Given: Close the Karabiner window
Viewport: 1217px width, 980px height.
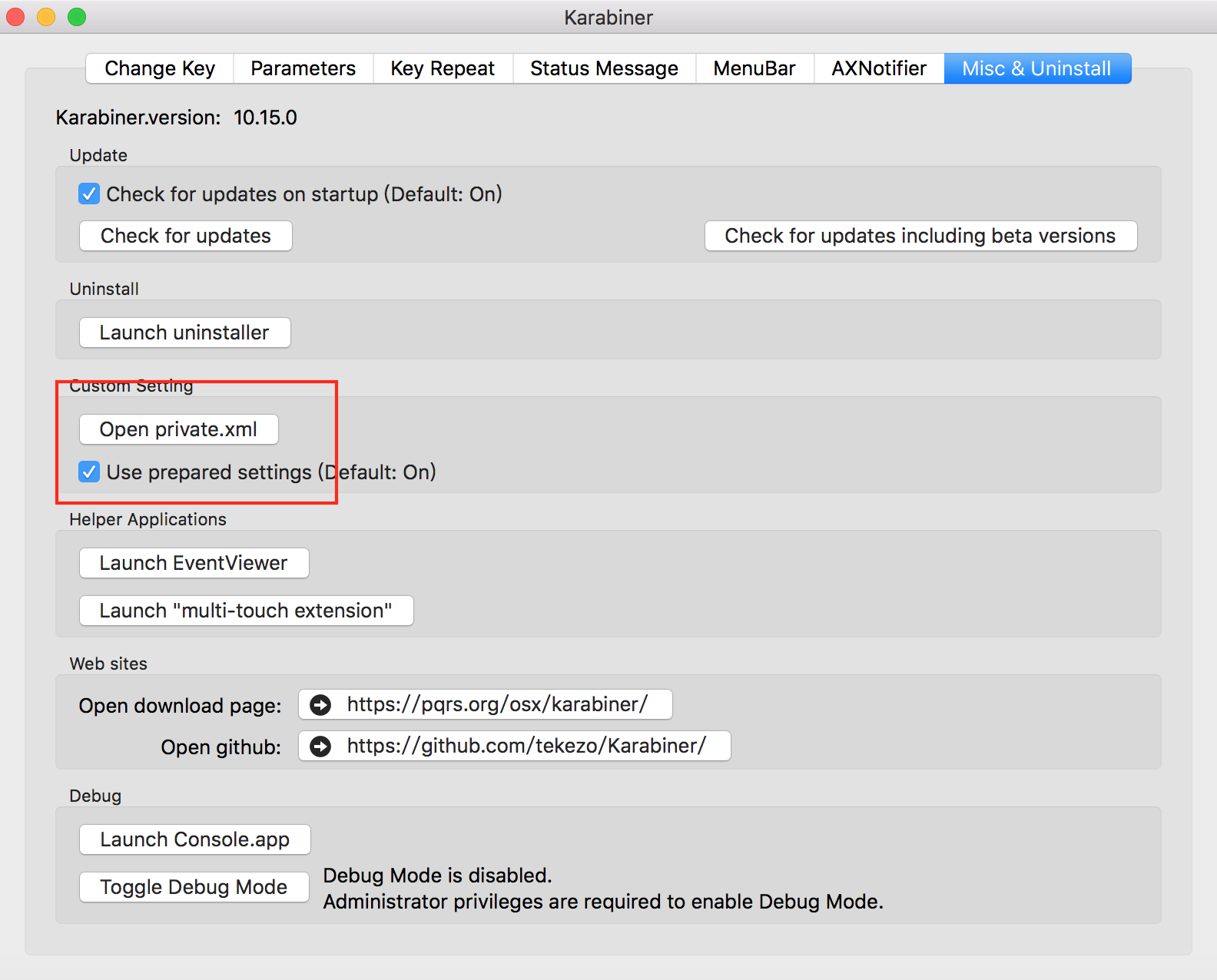Looking at the screenshot, I should [x=15, y=17].
